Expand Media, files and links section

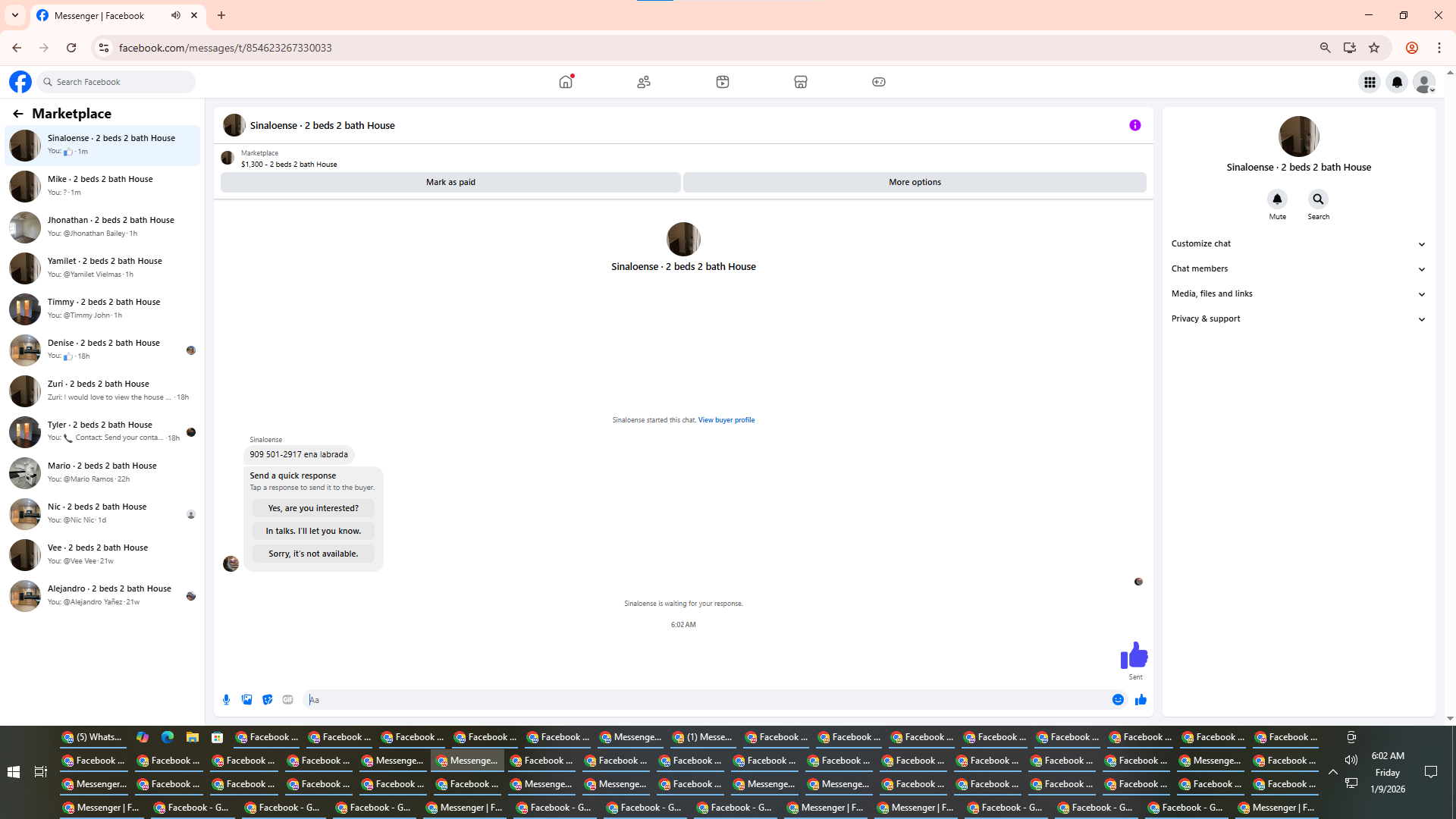pos(1298,293)
